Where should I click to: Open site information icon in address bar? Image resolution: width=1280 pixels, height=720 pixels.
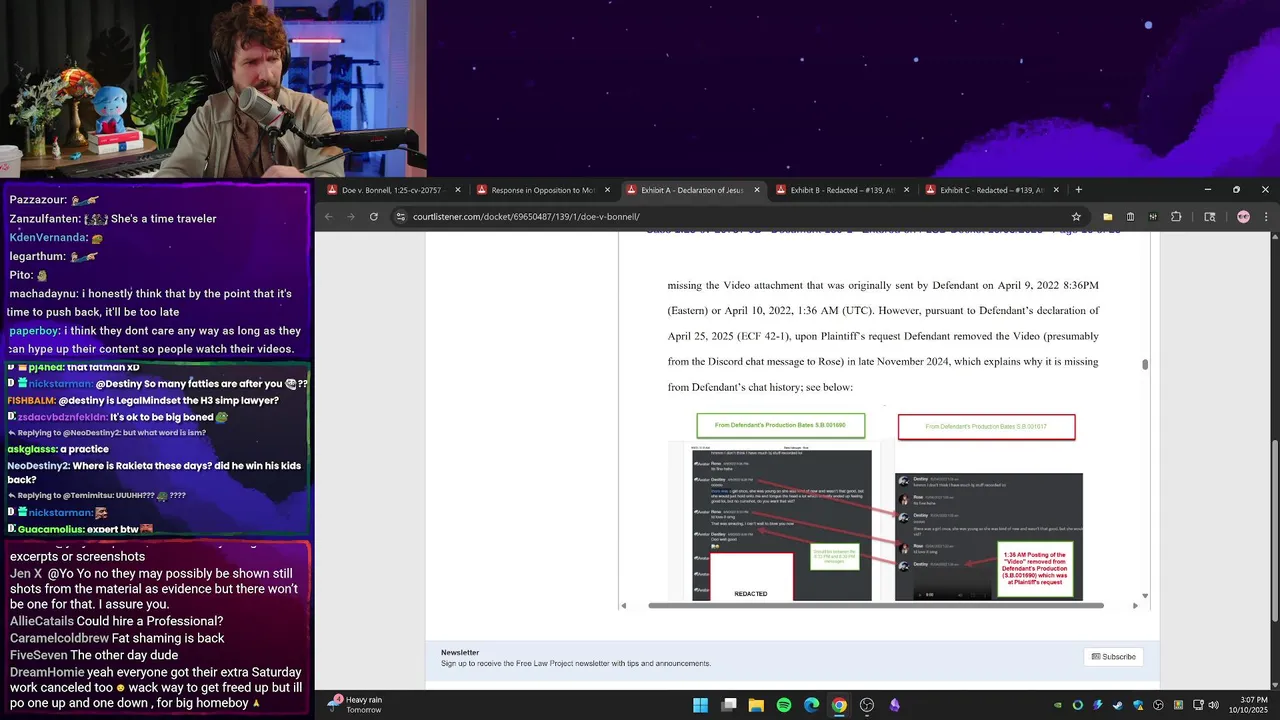coord(400,216)
